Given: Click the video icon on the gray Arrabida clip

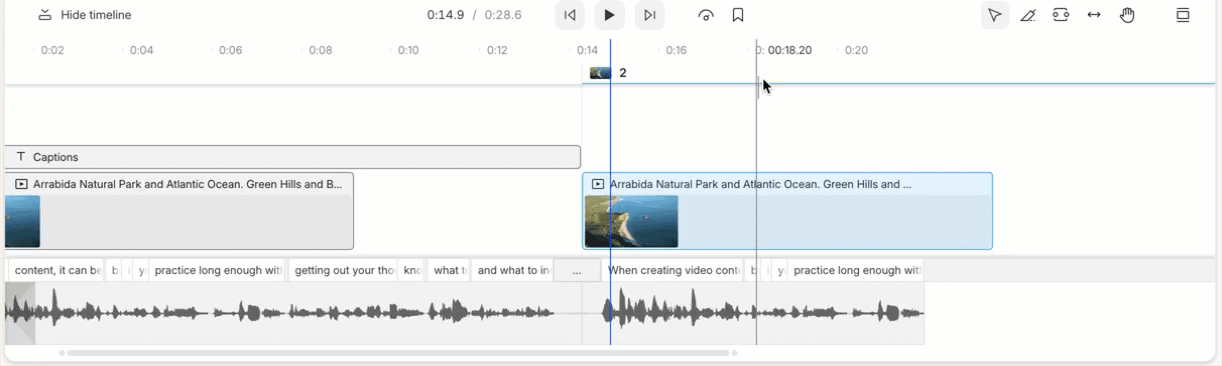Looking at the screenshot, I should point(21,184).
